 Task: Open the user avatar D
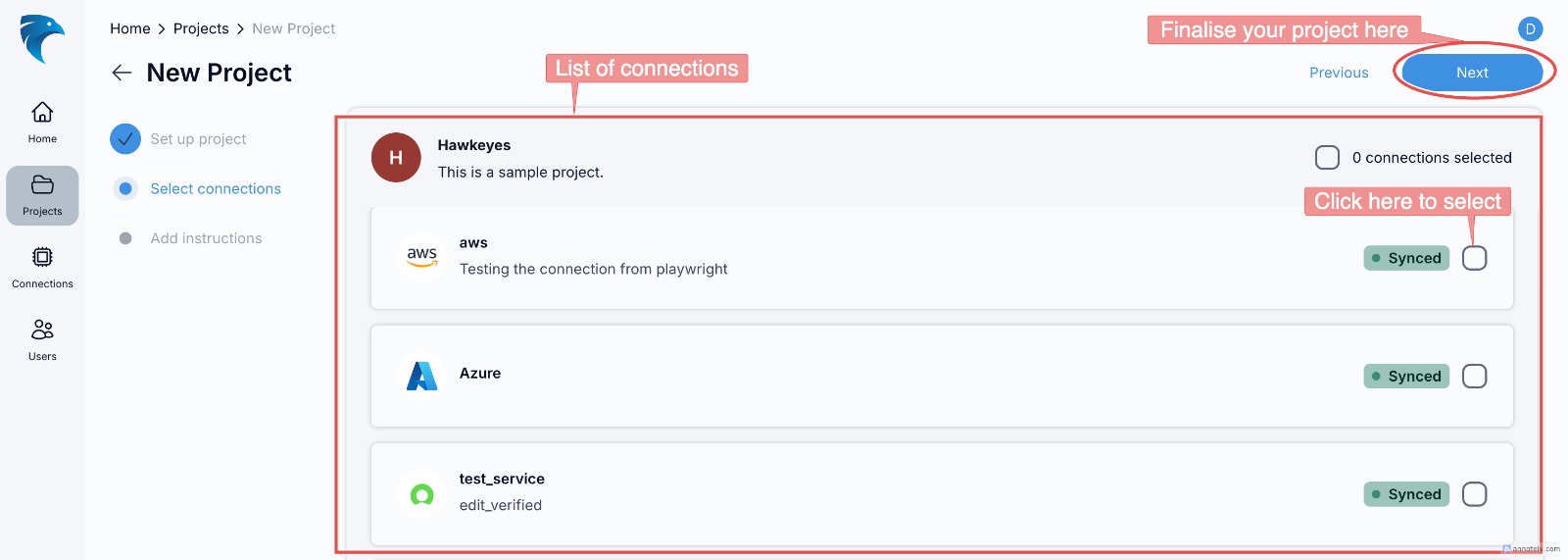(1530, 29)
